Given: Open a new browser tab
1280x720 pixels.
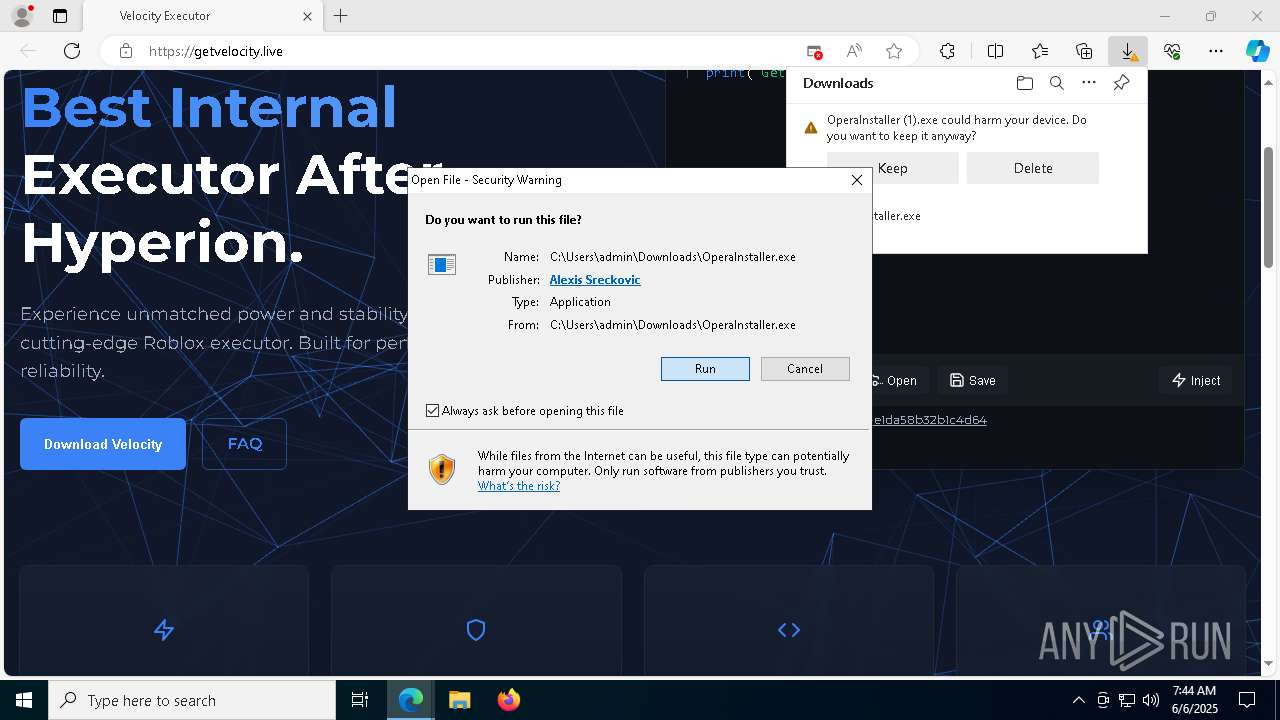Looking at the screenshot, I should tap(341, 16).
